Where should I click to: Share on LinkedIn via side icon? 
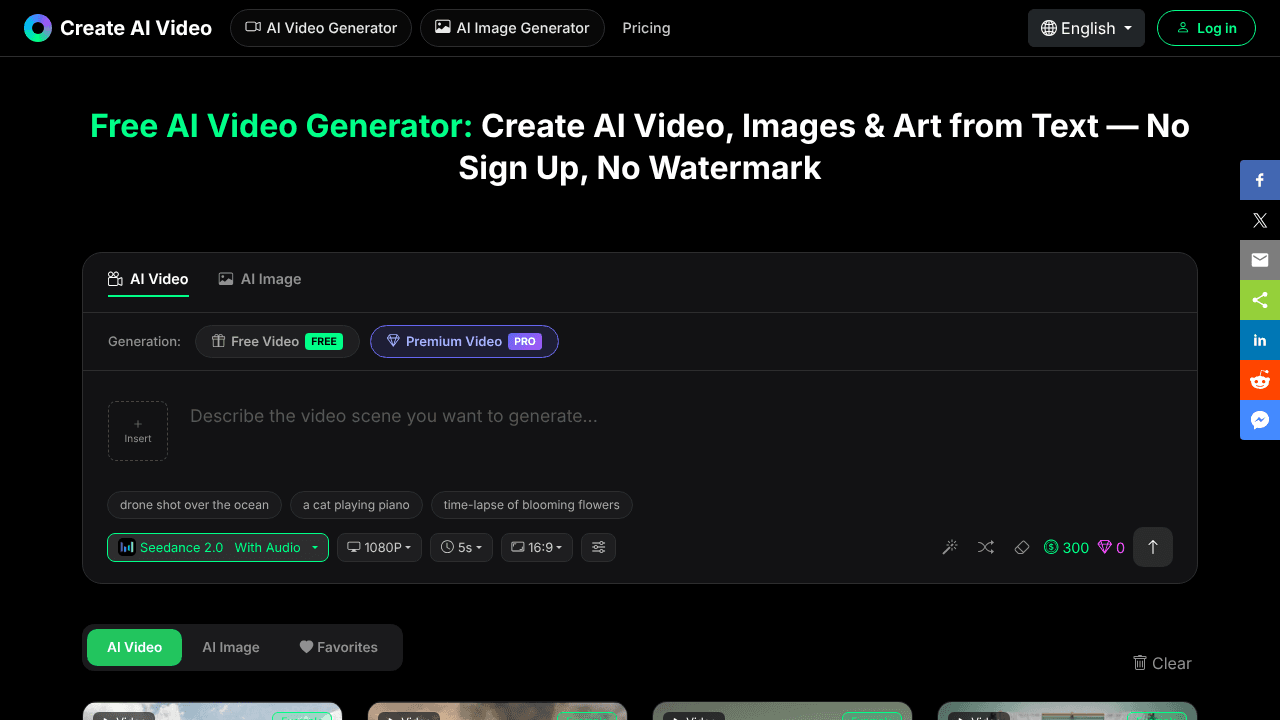click(1260, 340)
